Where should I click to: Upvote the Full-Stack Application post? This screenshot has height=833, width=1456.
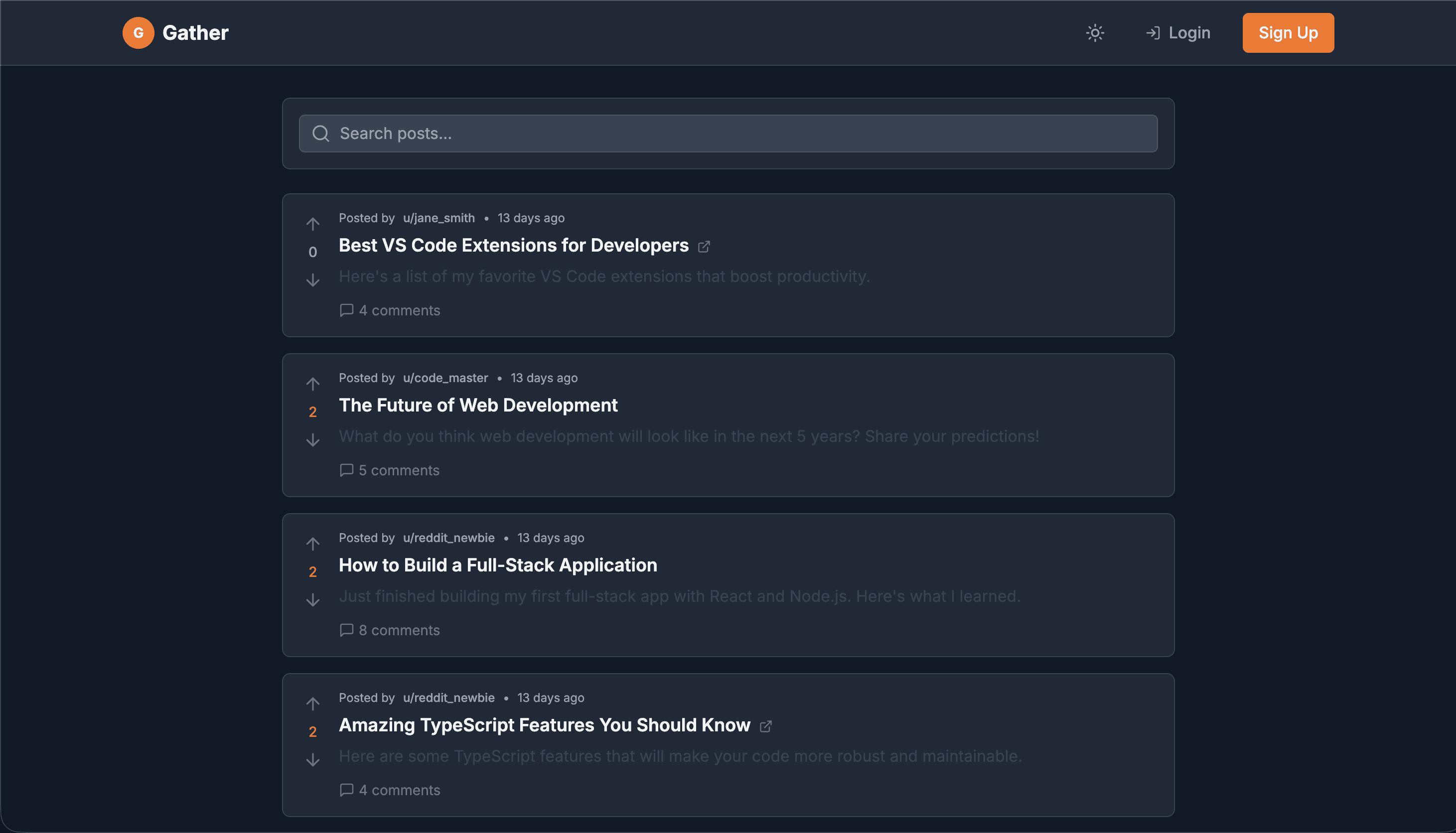tap(312, 544)
